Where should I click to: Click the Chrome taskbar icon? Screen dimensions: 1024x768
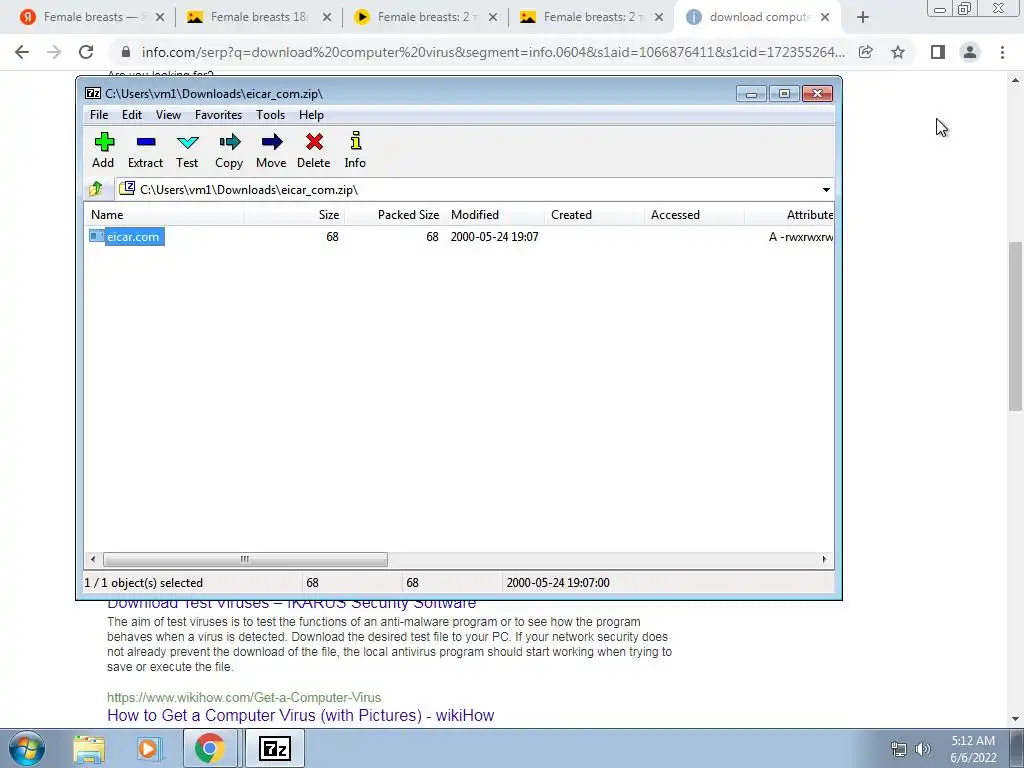209,748
